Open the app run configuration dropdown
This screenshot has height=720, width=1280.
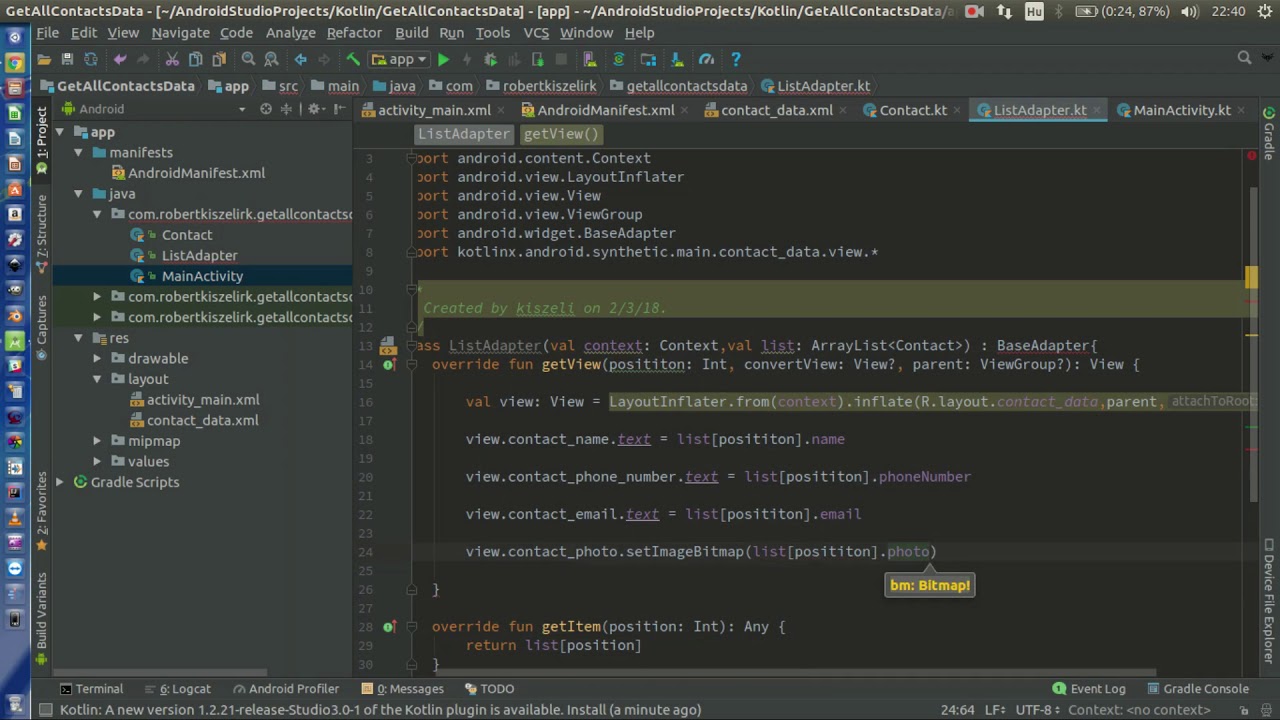(x=400, y=60)
